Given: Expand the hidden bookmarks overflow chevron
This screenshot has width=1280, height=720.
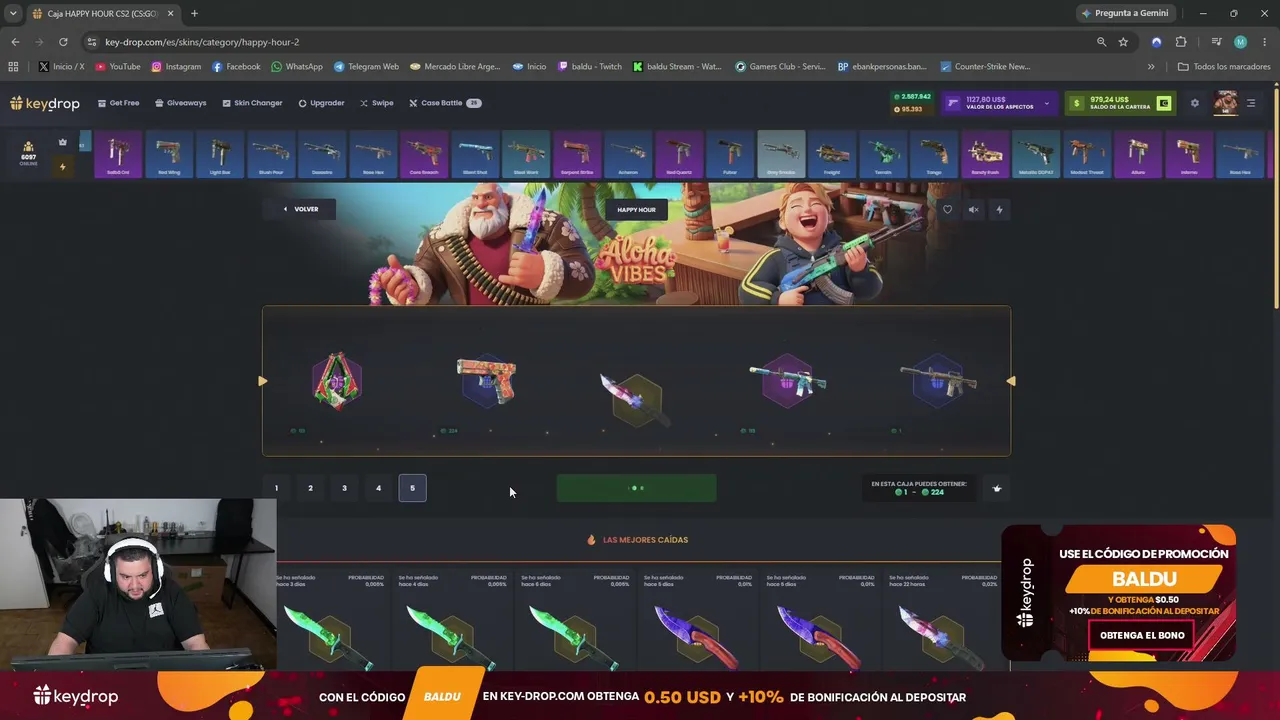Looking at the screenshot, I should [x=1151, y=67].
